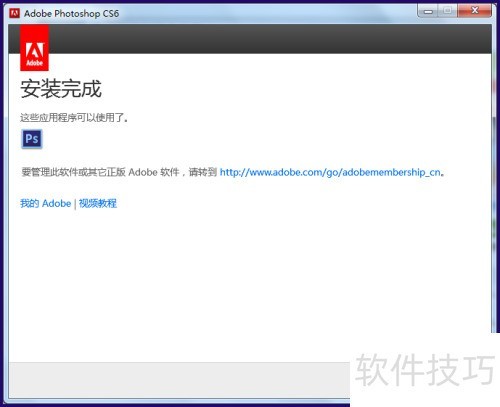Open the adobemembership_cn URL link
This screenshot has height=407, width=500.
point(330,172)
